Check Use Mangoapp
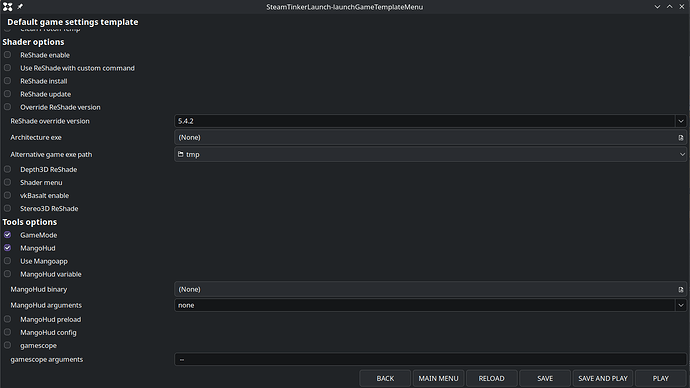 click(7, 261)
